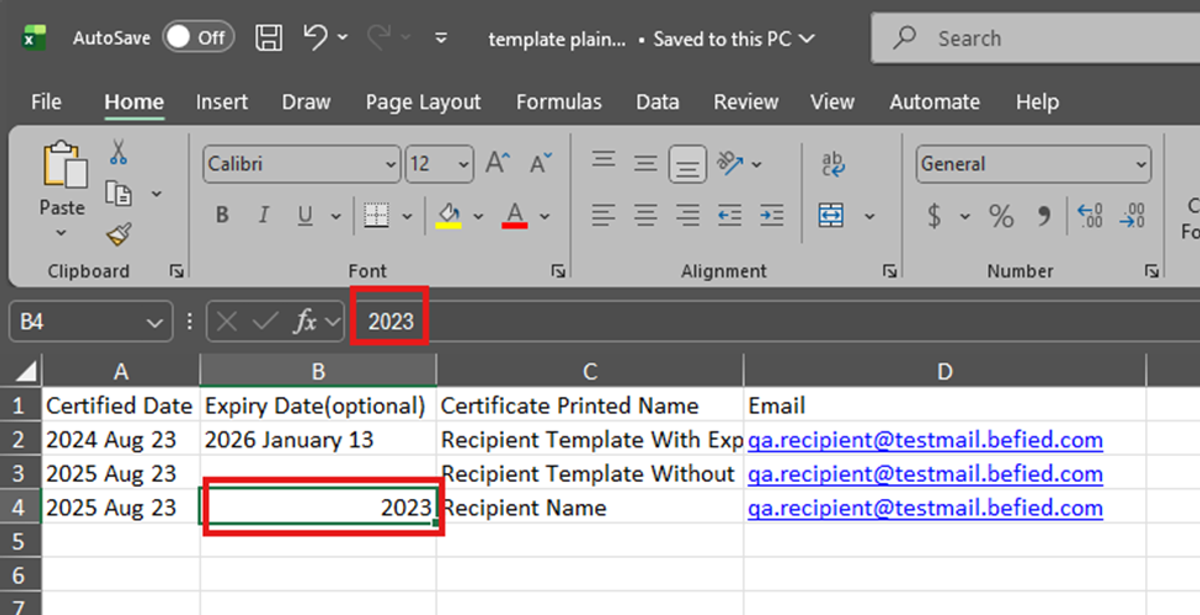The height and width of the screenshot is (615, 1200).
Task: Switch to the Insert tab
Action: tap(222, 102)
